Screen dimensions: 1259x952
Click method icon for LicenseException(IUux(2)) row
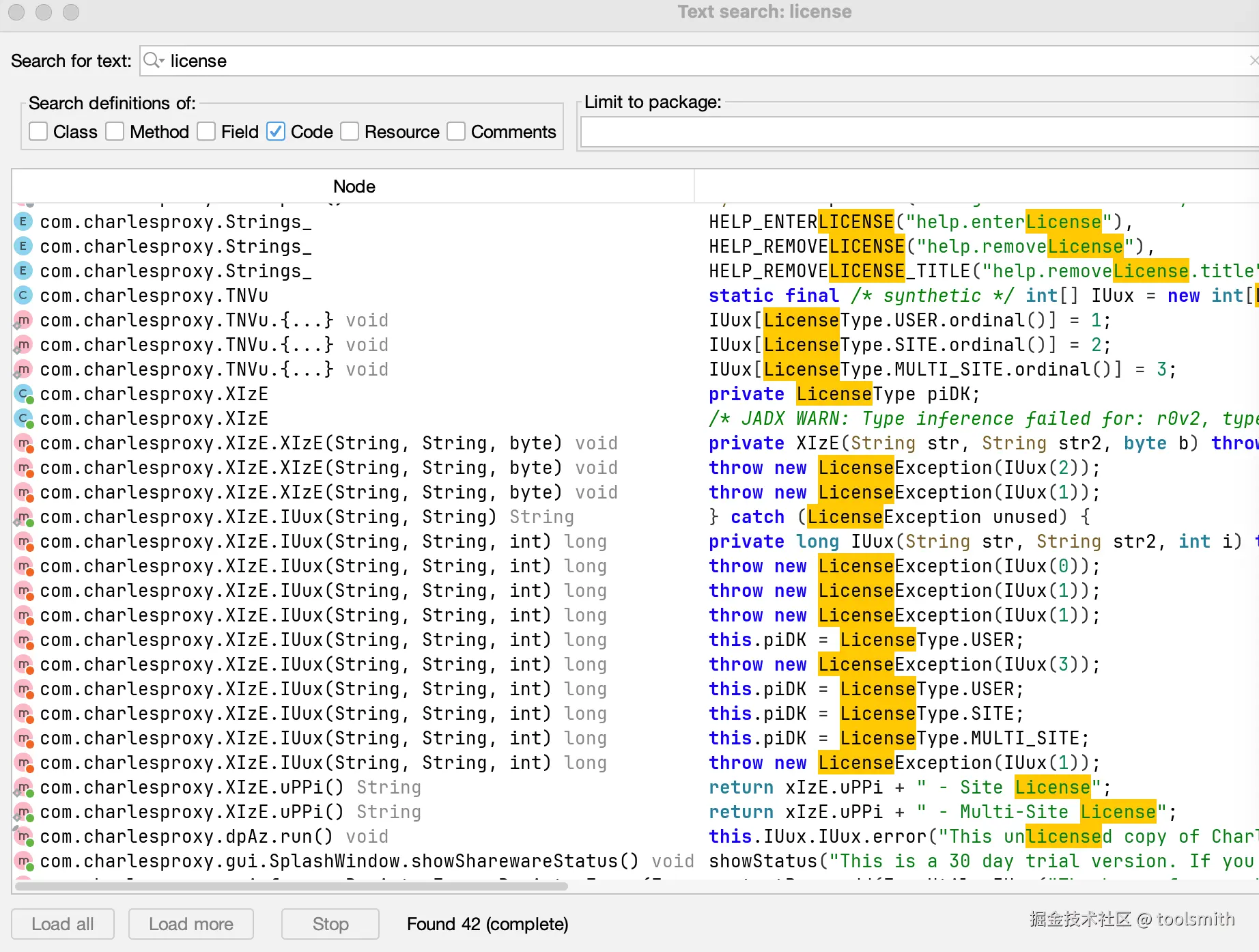(24, 467)
